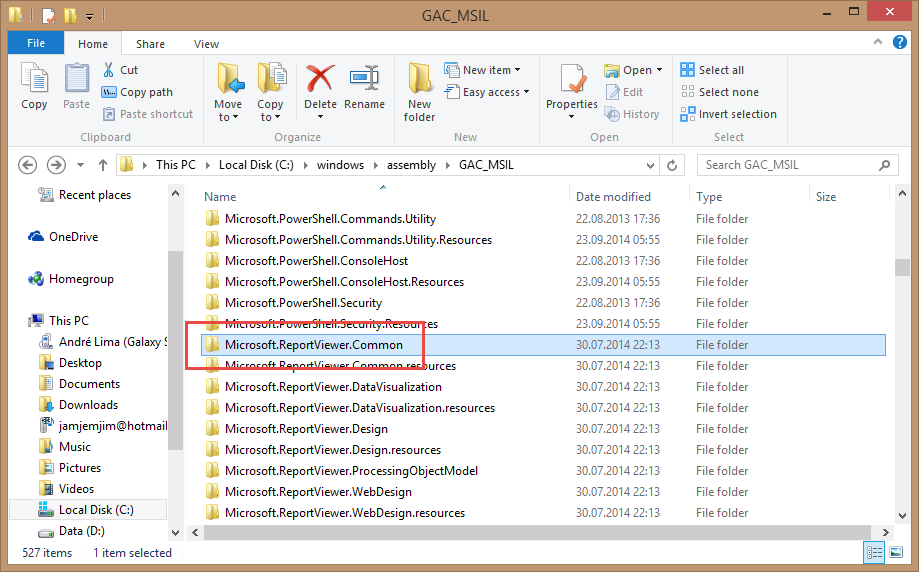
Task: Sort by Size column header
Action: (826, 197)
